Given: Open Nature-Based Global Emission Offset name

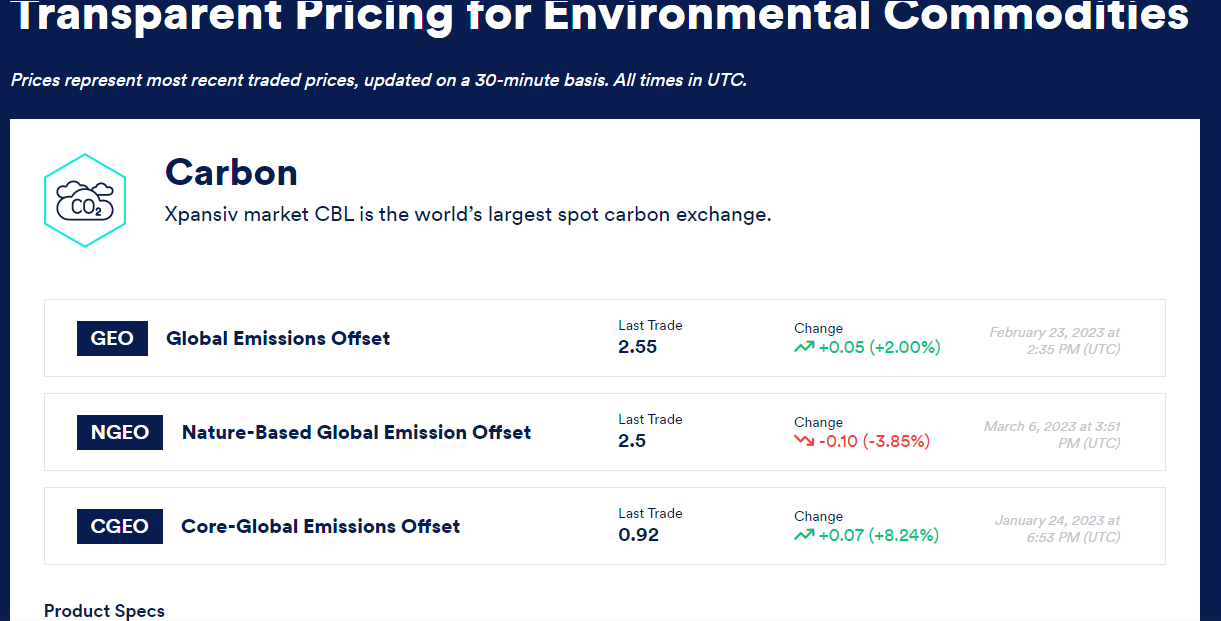Looking at the screenshot, I should click(356, 432).
